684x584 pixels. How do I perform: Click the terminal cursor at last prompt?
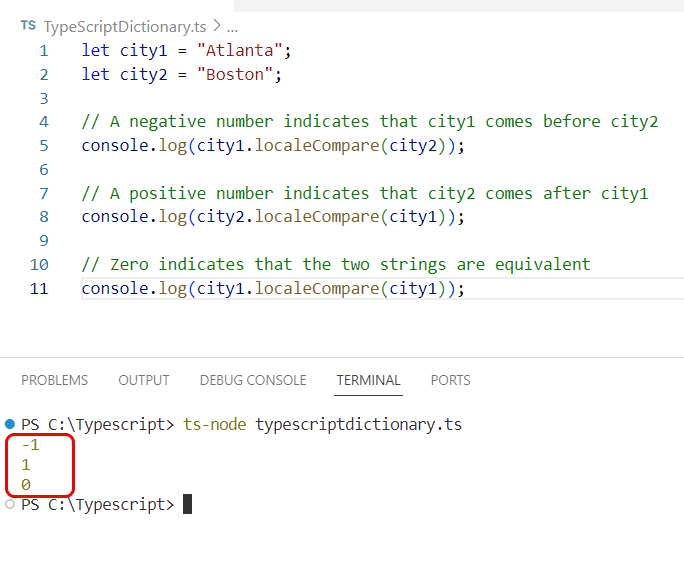click(188, 504)
